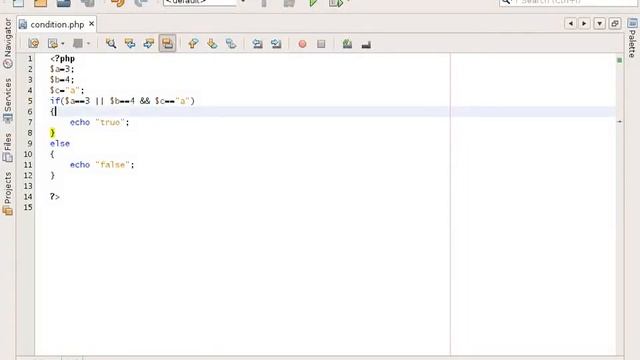Click green status mark in error stripe
The height and width of the screenshot is (360, 640).
click(619, 60)
